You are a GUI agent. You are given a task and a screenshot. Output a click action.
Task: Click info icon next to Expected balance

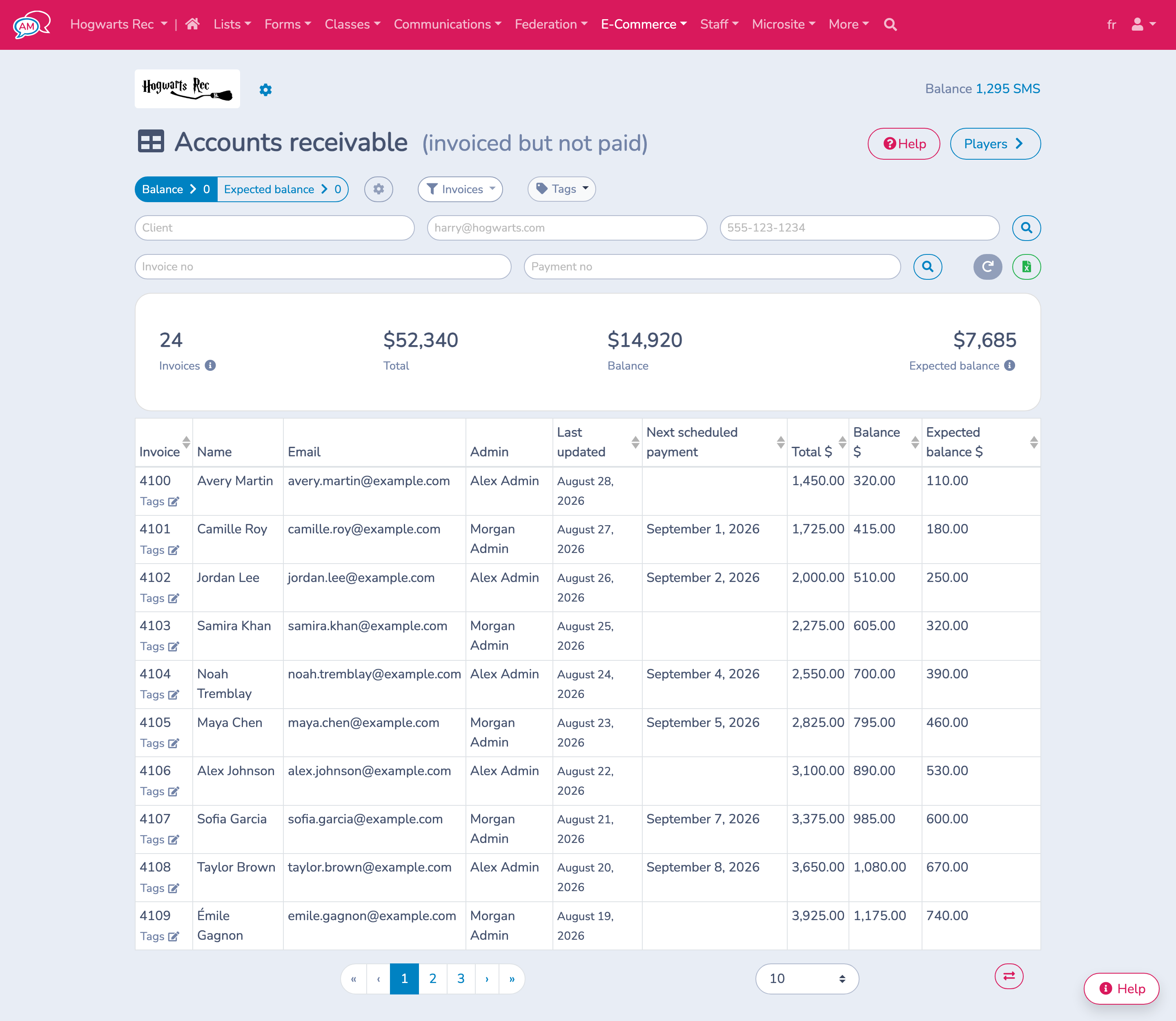click(x=1009, y=365)
